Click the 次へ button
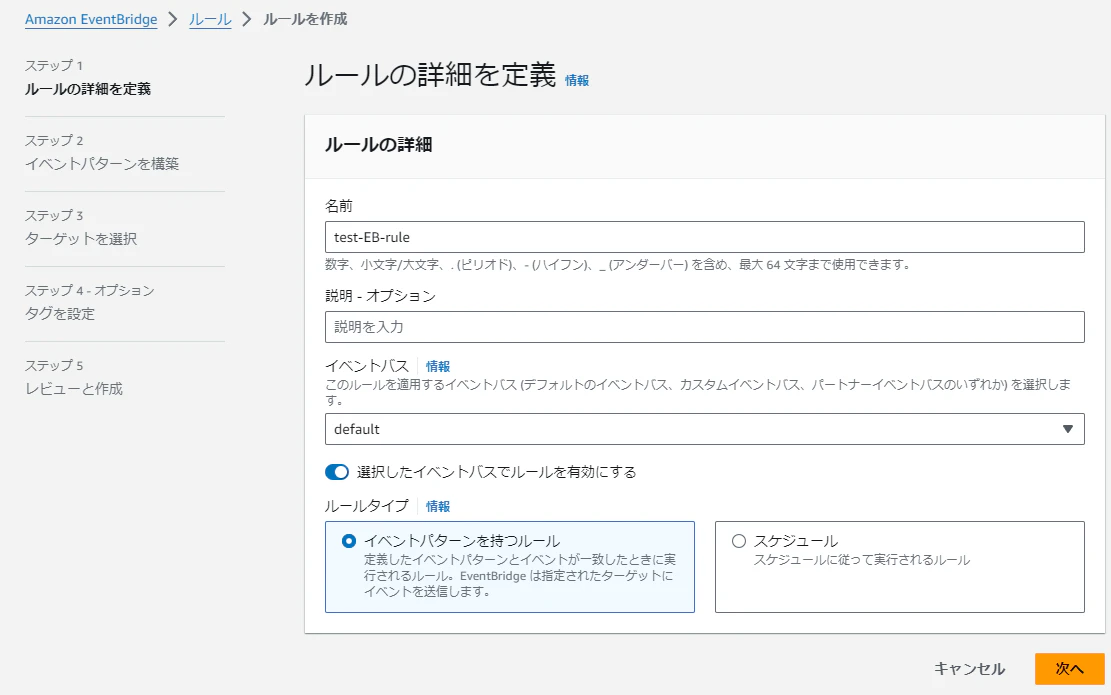 (x=1069, y=669)
